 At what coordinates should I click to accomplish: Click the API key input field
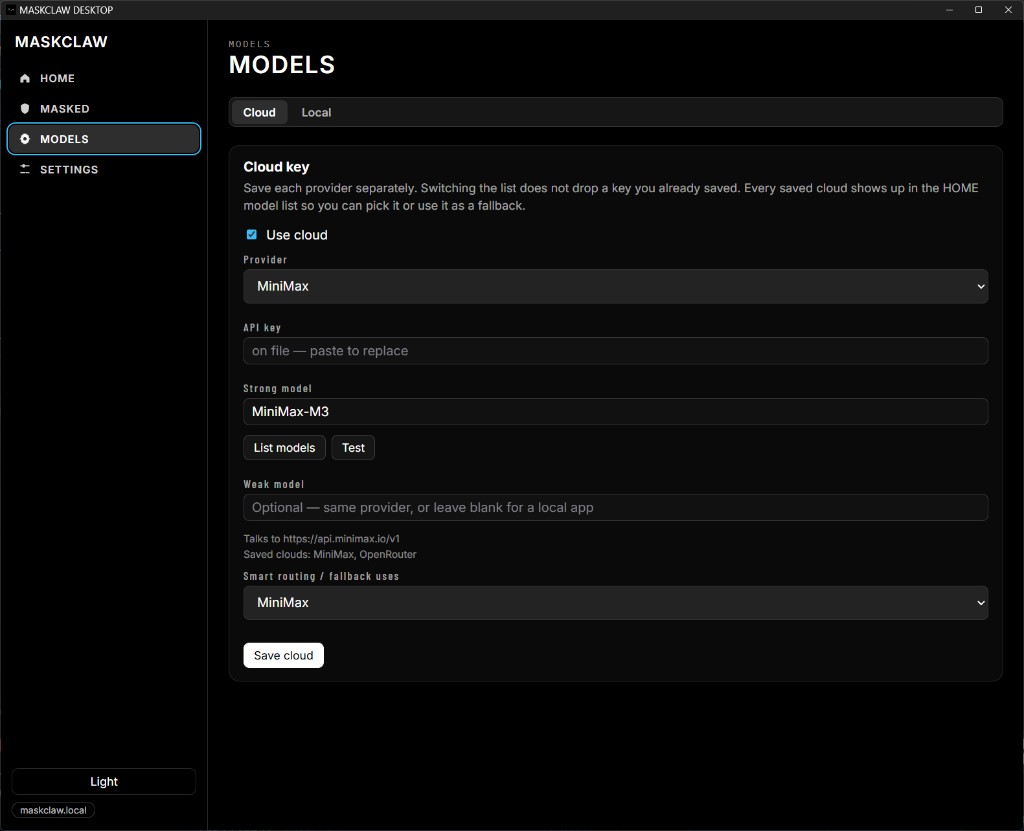coord(615,351)
